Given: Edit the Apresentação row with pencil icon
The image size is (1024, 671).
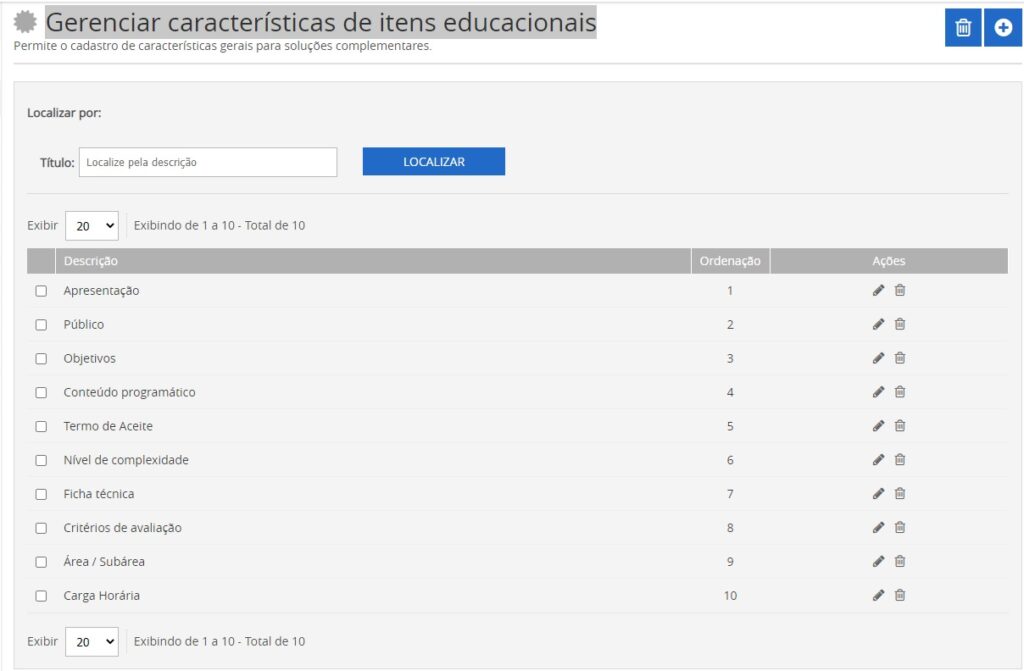Looking at the screenshot, I should pos(878,291).
